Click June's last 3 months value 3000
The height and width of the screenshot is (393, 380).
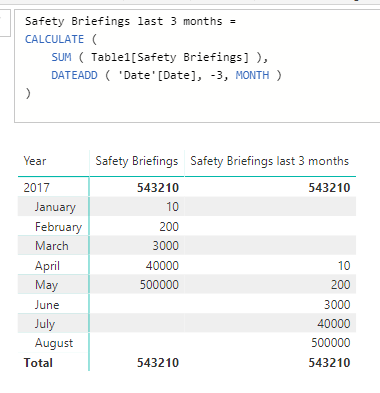point(337,305)
